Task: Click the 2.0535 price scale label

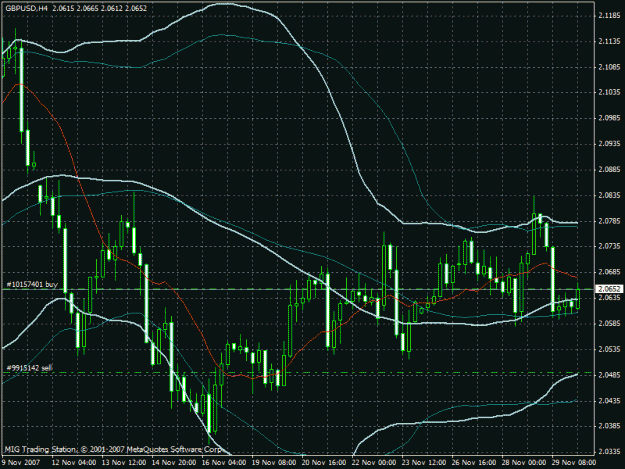Action: tap(609, 349)
